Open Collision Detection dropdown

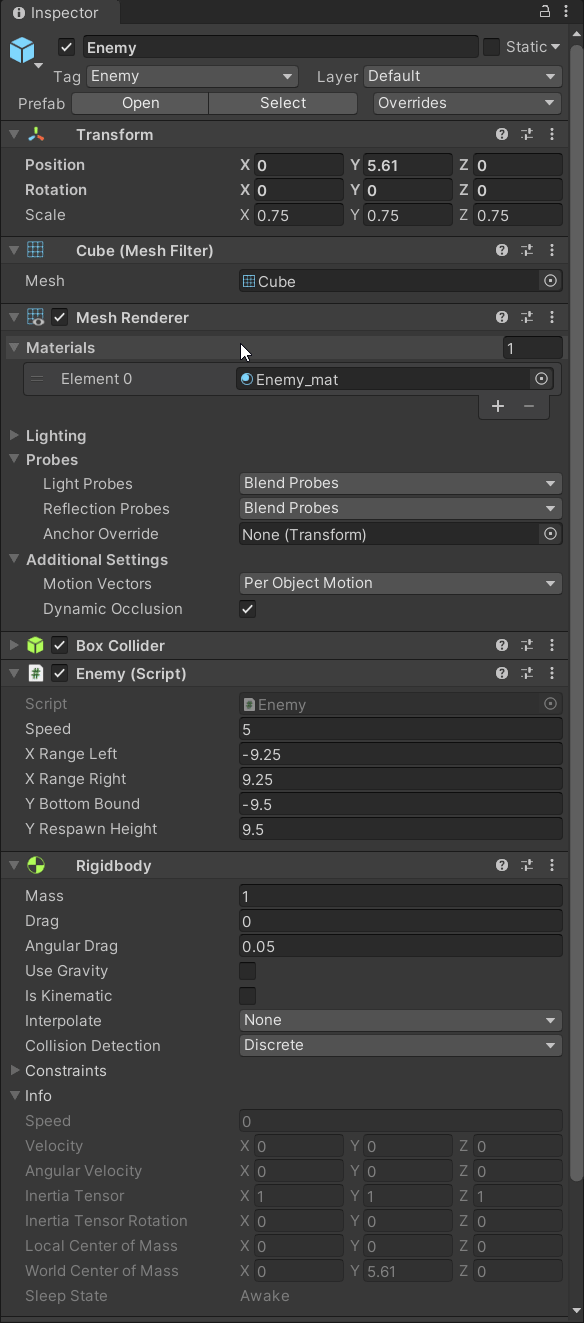pos(401,1046)
